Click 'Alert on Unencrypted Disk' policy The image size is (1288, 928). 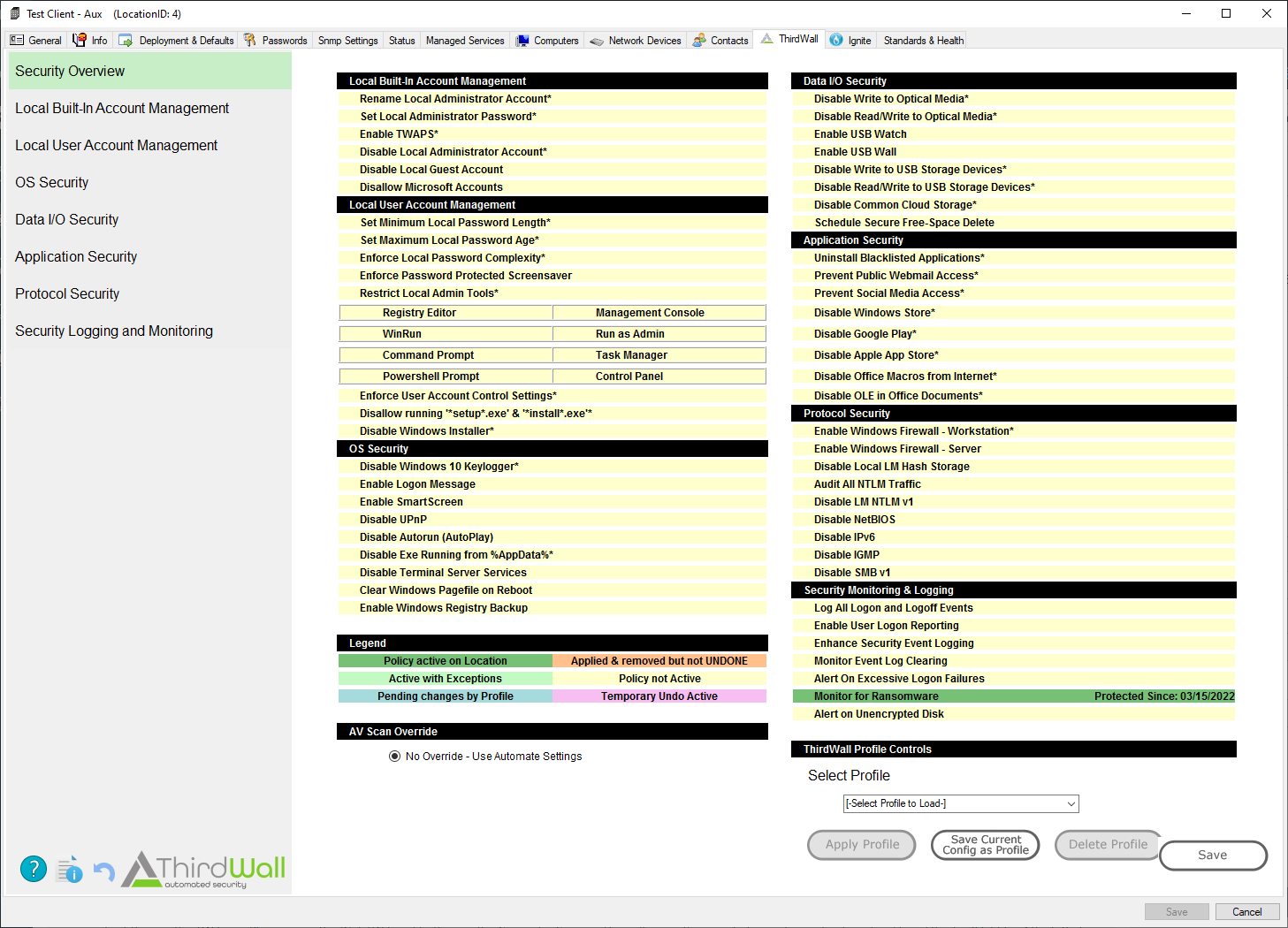click(x=1014, y=714)
